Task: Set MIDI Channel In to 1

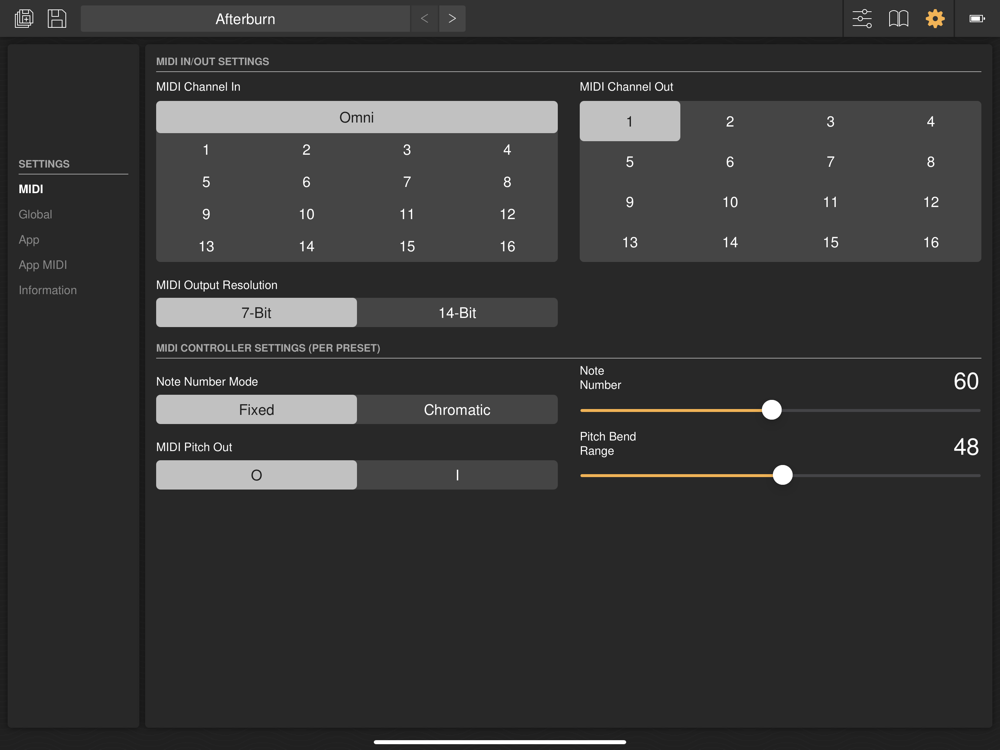Action: coord(206,150)
